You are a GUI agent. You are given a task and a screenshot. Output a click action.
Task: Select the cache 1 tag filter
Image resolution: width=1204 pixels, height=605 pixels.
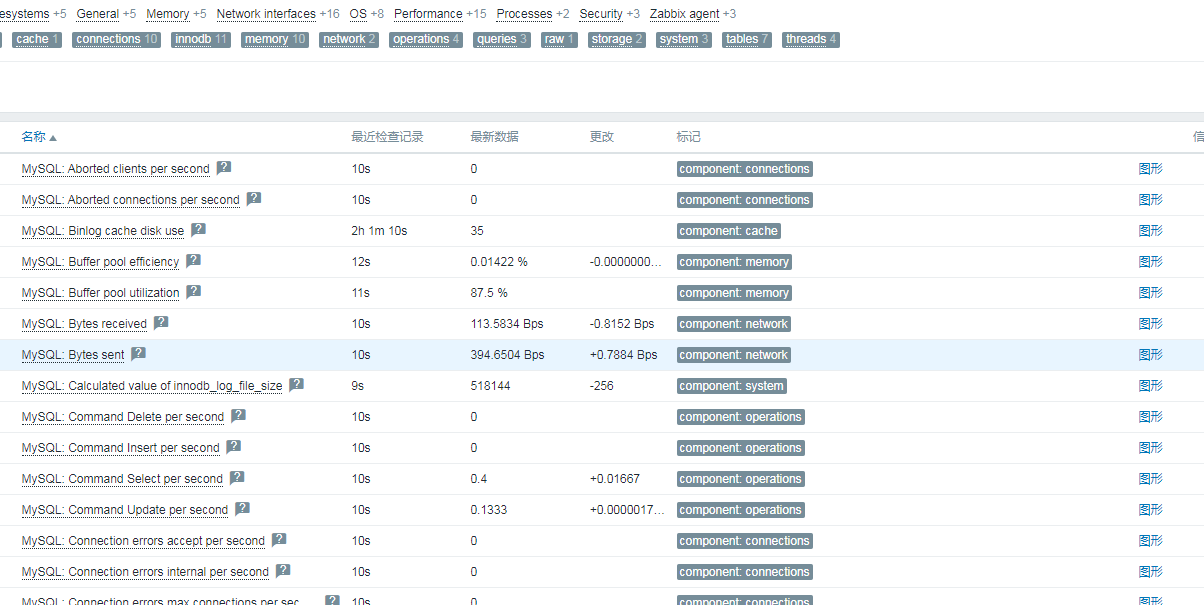pos(38,39)
